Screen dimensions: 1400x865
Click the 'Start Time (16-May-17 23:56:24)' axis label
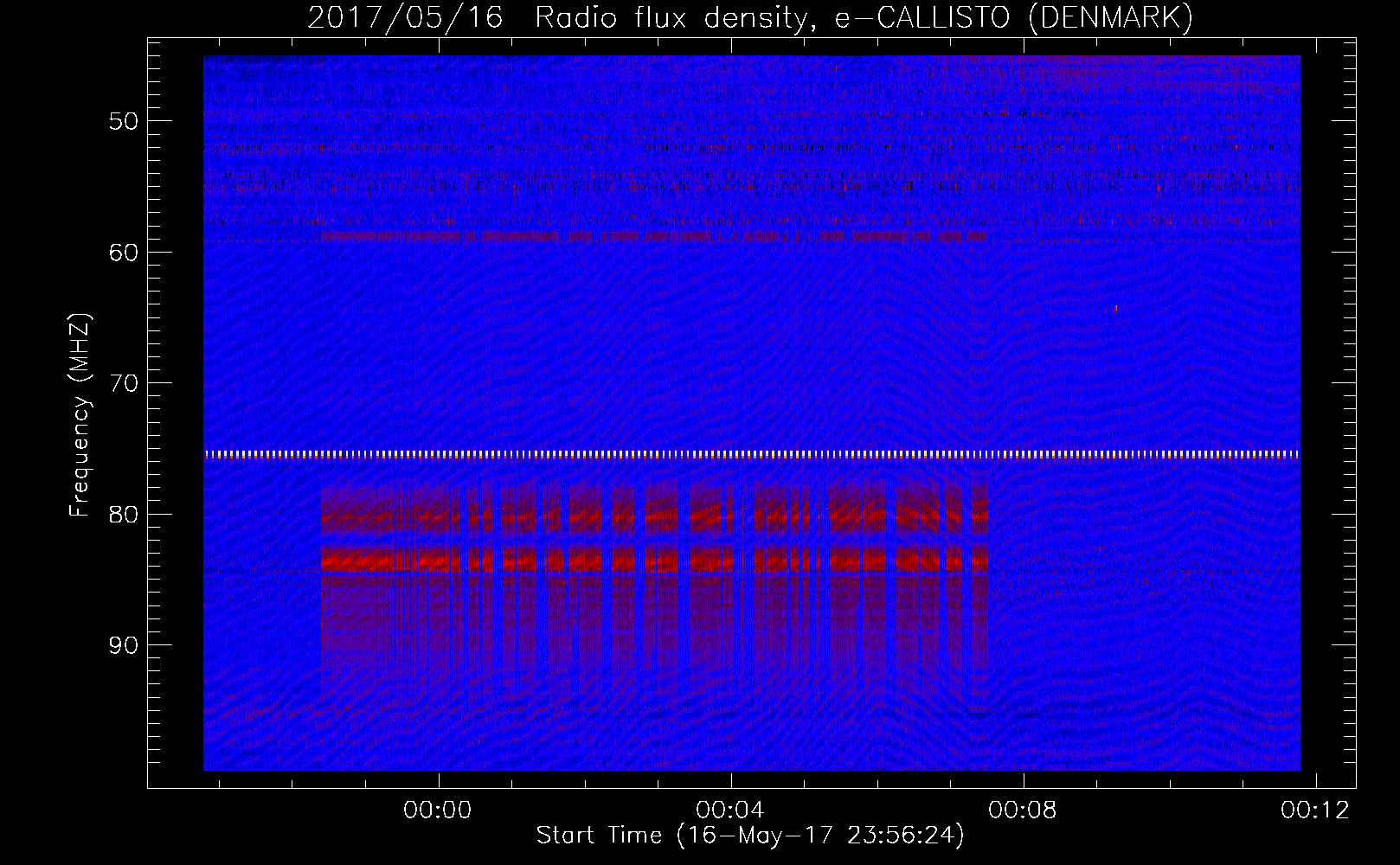[x=750, y=836]
